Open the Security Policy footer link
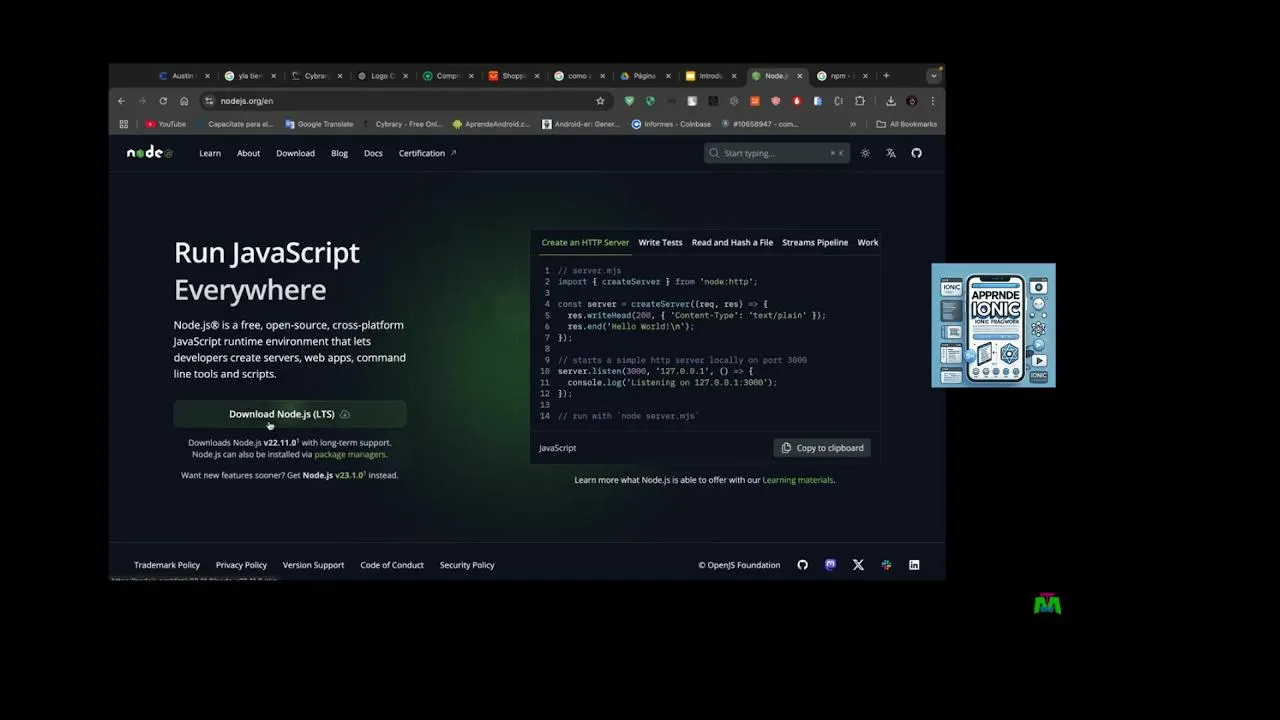1280x720 pixels. (x=467, y=565)
